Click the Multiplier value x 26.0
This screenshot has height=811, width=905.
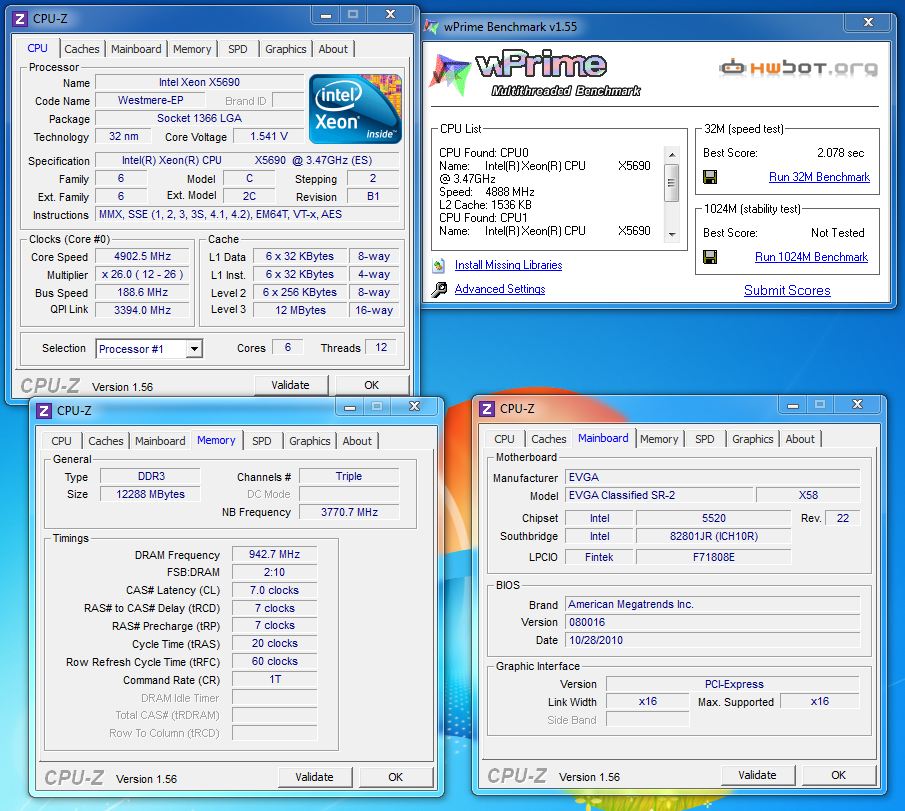[143, 275]
